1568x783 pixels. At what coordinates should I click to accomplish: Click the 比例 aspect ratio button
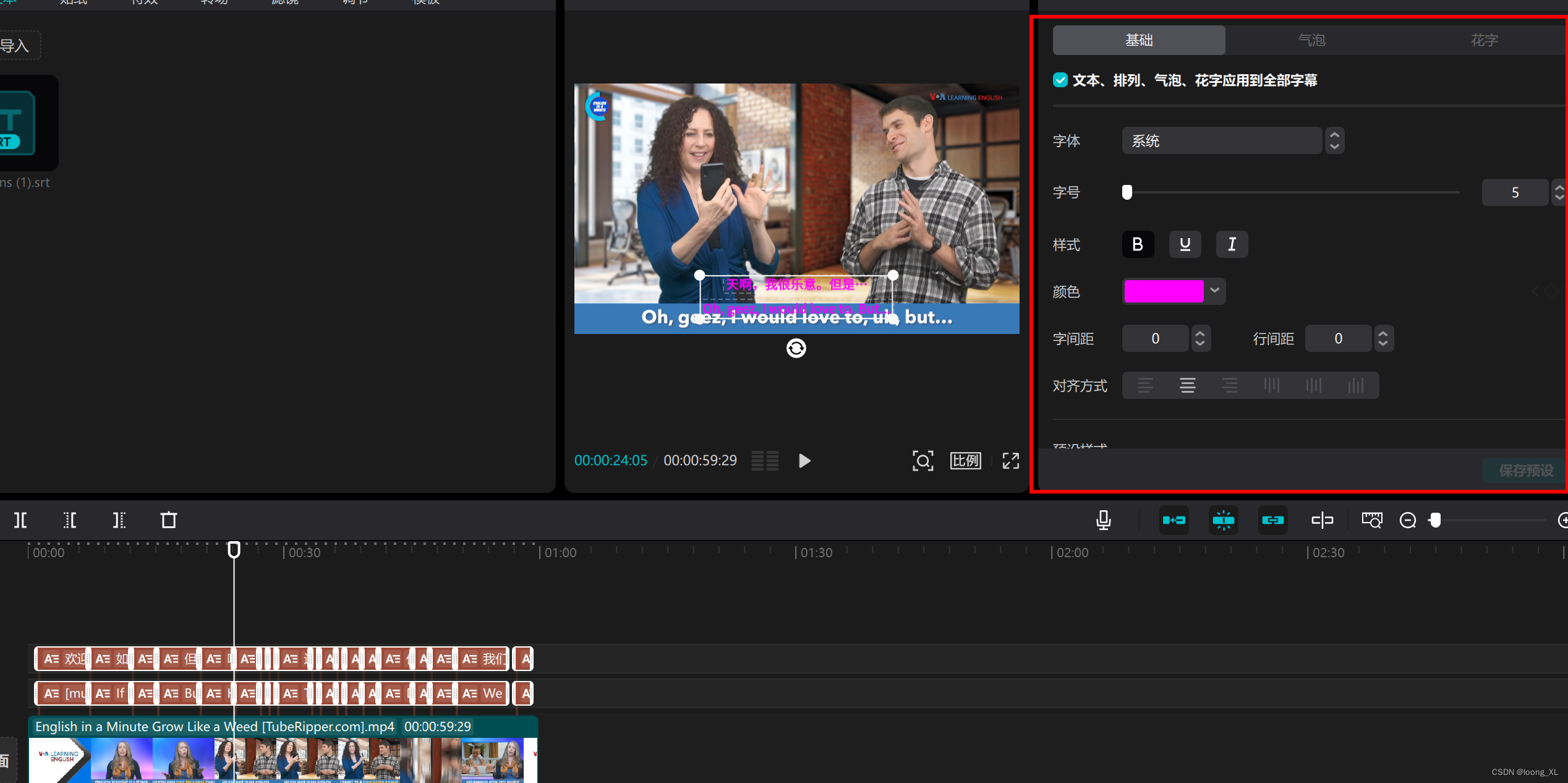(x=965, y=461)
